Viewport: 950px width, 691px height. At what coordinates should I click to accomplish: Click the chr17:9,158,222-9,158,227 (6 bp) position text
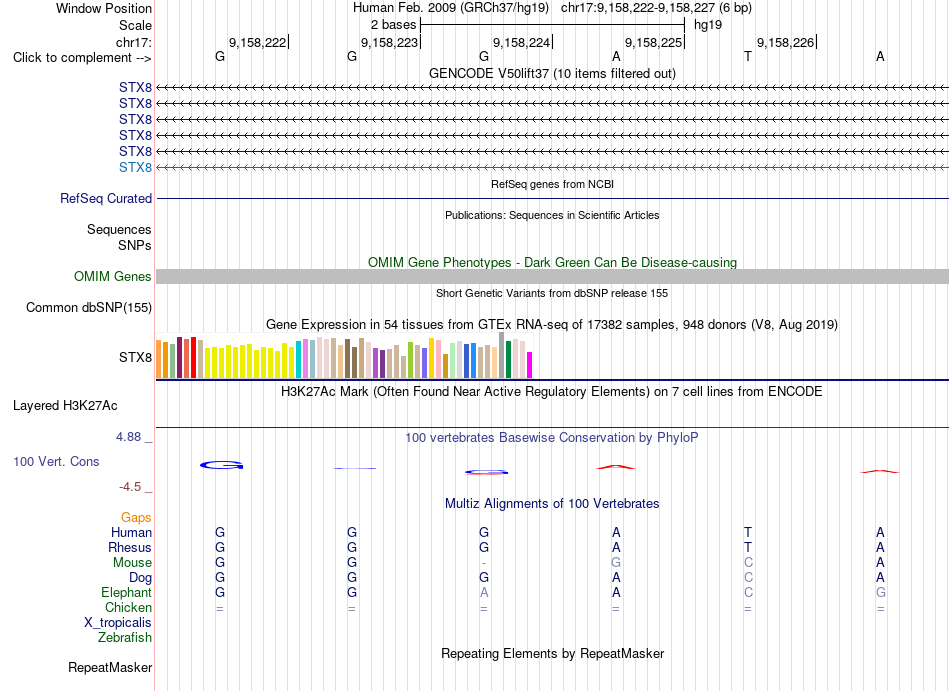tap(656, 8)
